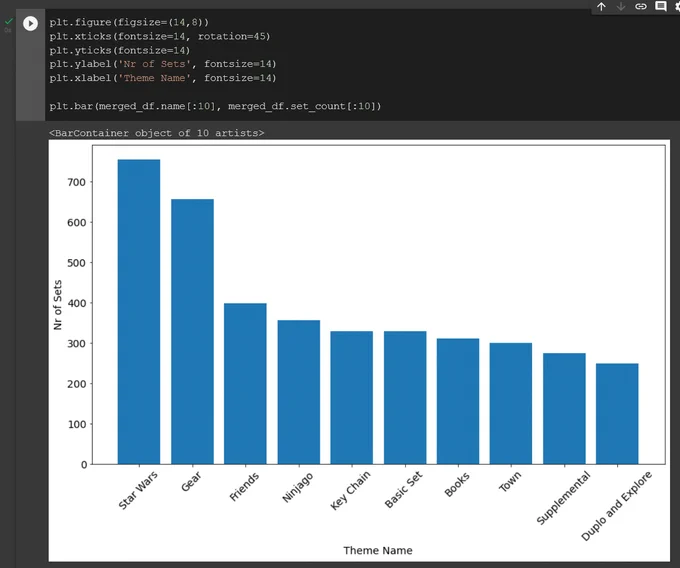Click the Basic Set bar in chart
Viewport: 680px width, 568px height.
[405, 398]
